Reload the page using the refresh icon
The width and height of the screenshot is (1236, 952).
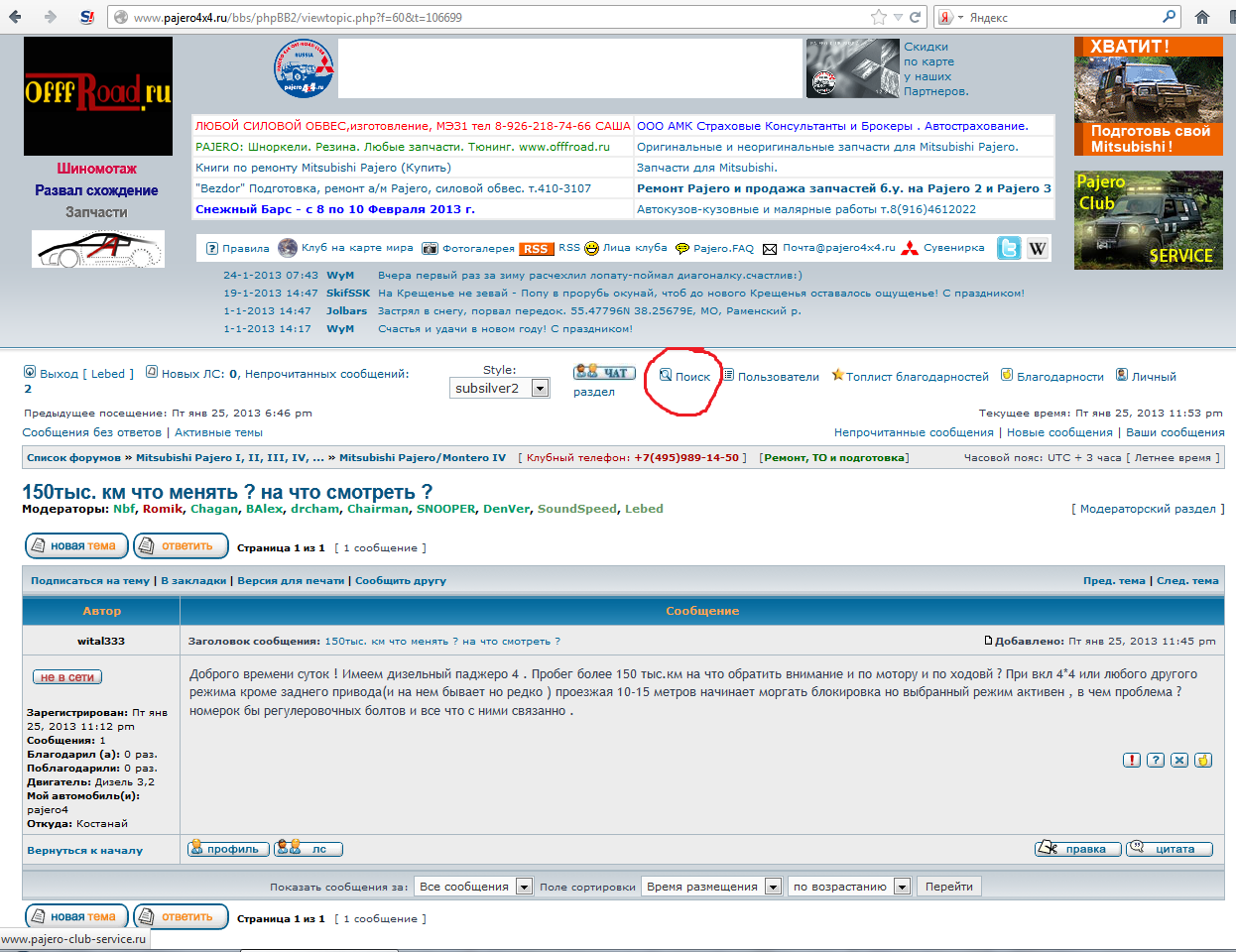[x=916, y=17]
